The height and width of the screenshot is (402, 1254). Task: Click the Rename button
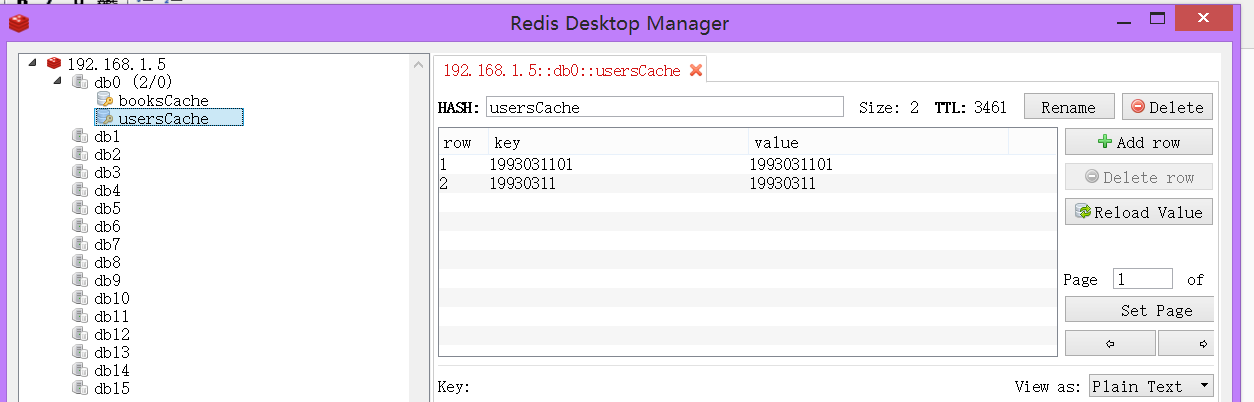[x=1068, y=107]
